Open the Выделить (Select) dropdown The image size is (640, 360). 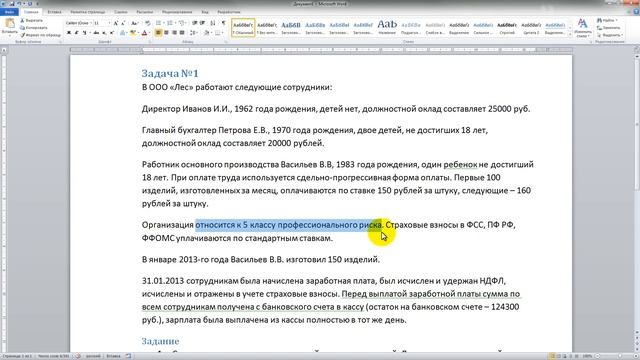coord(609,35)
